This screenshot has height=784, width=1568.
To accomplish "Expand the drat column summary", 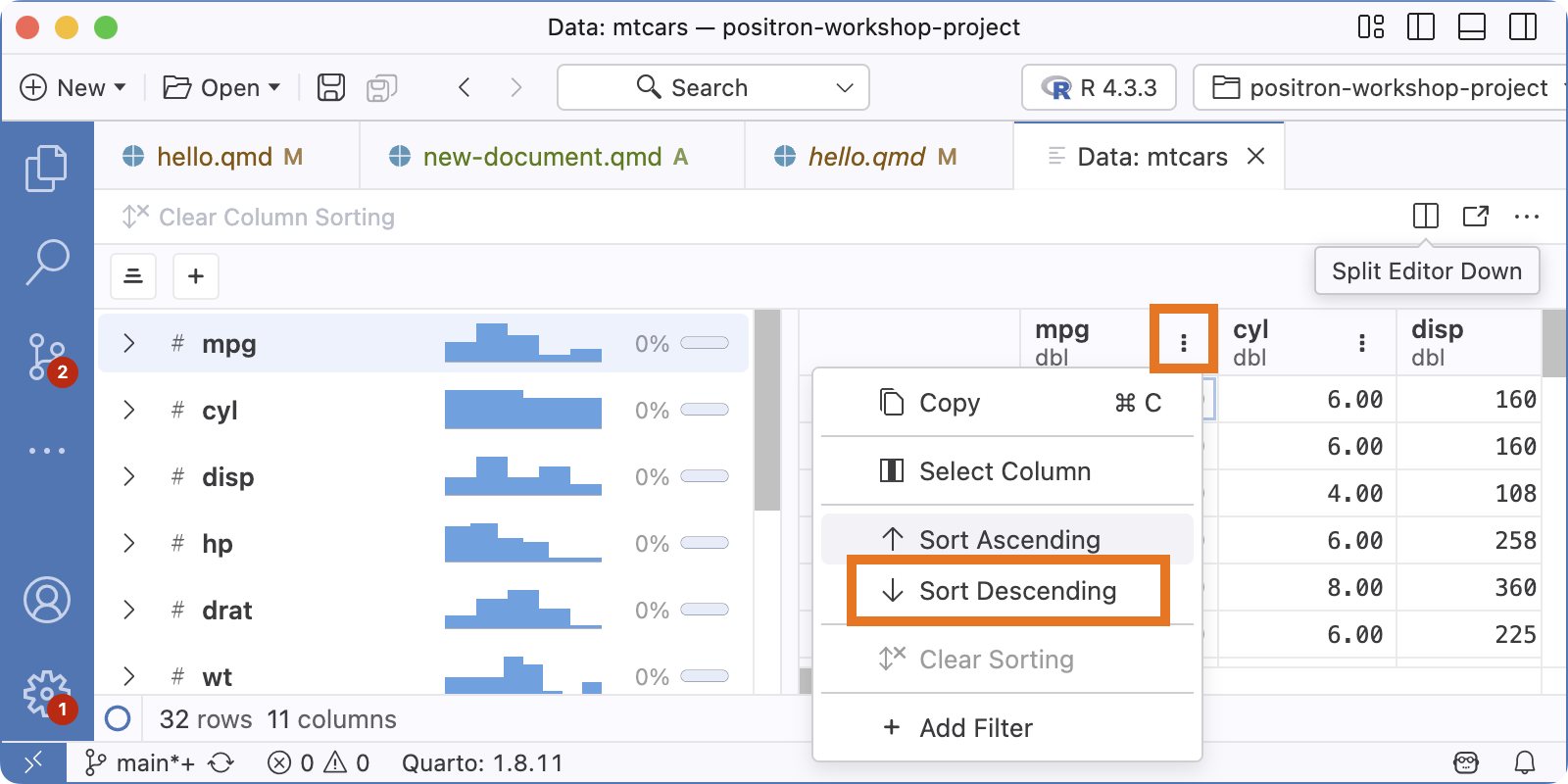I will [128, 610].
